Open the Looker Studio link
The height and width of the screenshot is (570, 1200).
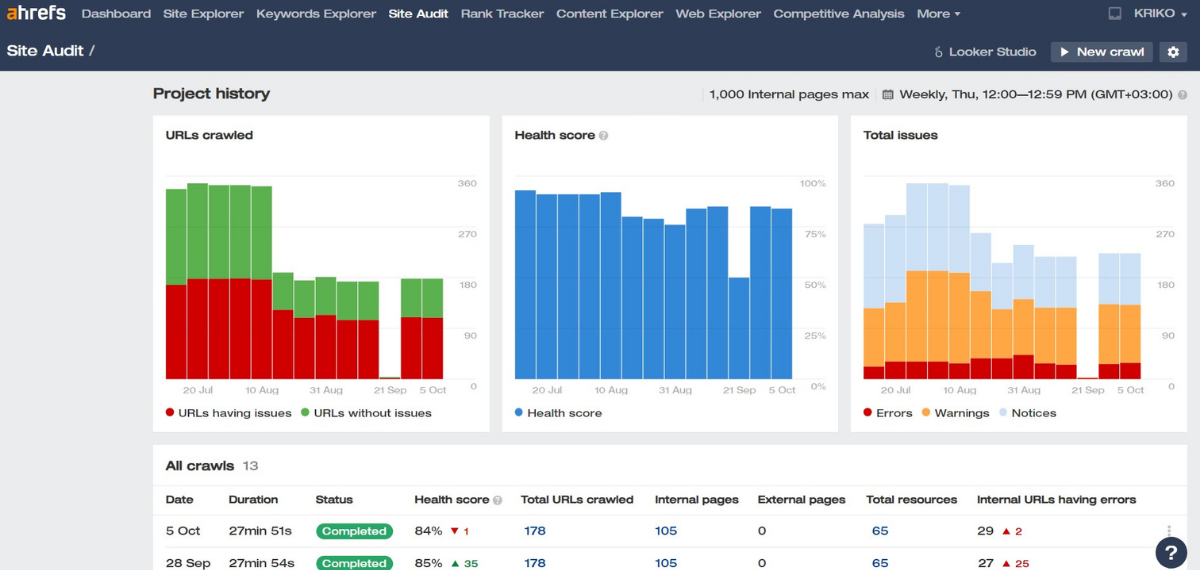click(984, 52)
